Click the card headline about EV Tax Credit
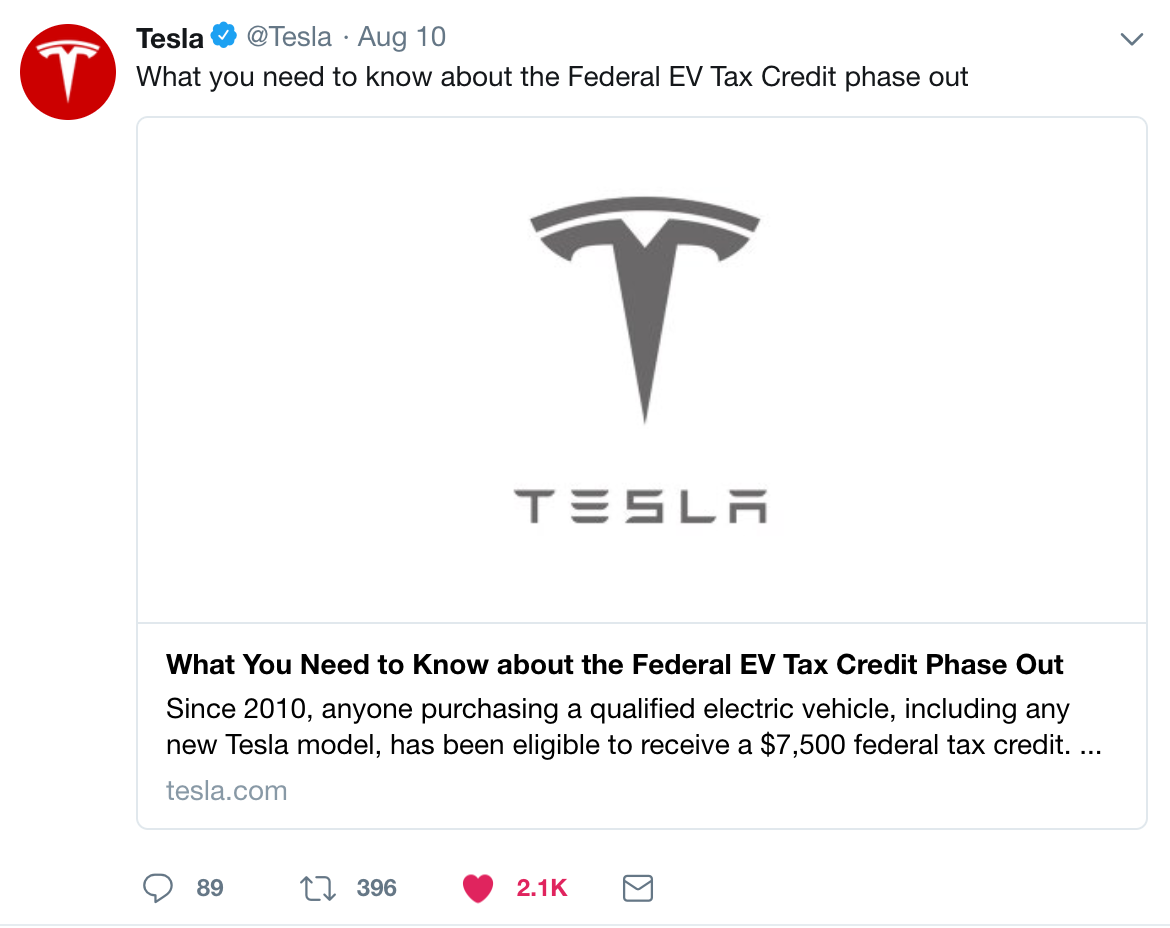 click(614, 664)
